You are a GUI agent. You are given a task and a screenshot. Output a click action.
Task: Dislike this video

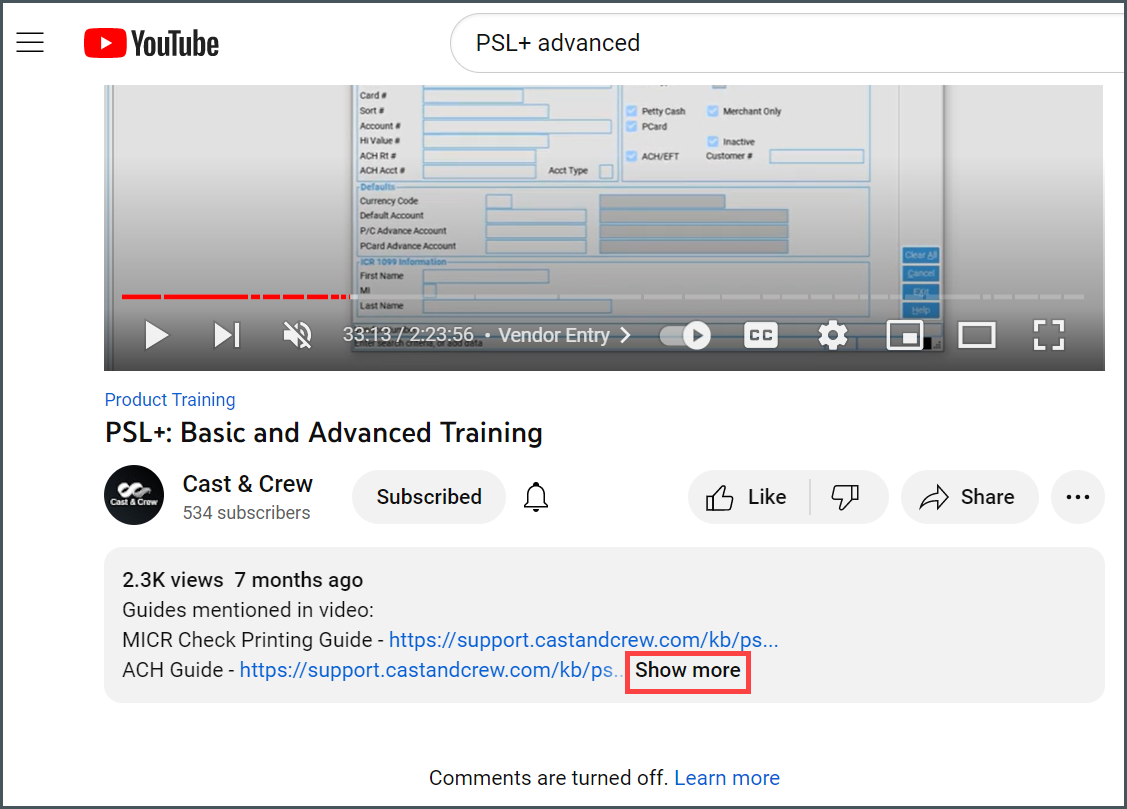point(846,497)
